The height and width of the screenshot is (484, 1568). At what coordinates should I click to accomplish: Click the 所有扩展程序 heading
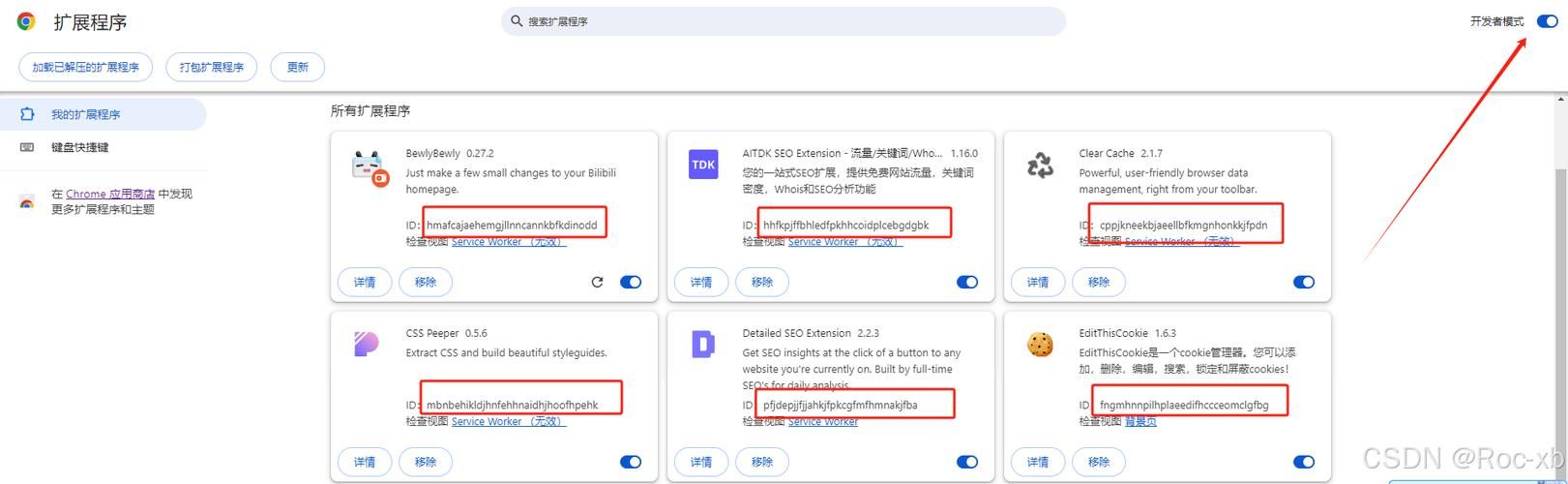coord(370,111)
